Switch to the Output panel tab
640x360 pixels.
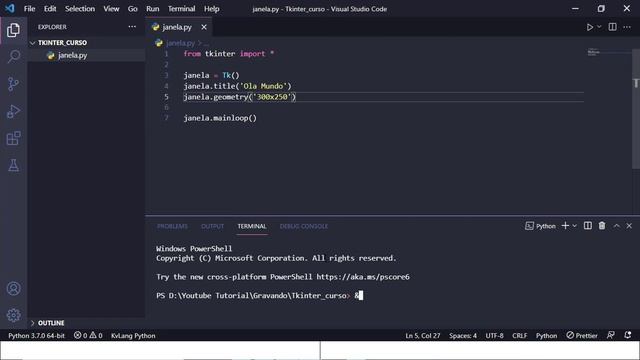(x=212, y=226)
